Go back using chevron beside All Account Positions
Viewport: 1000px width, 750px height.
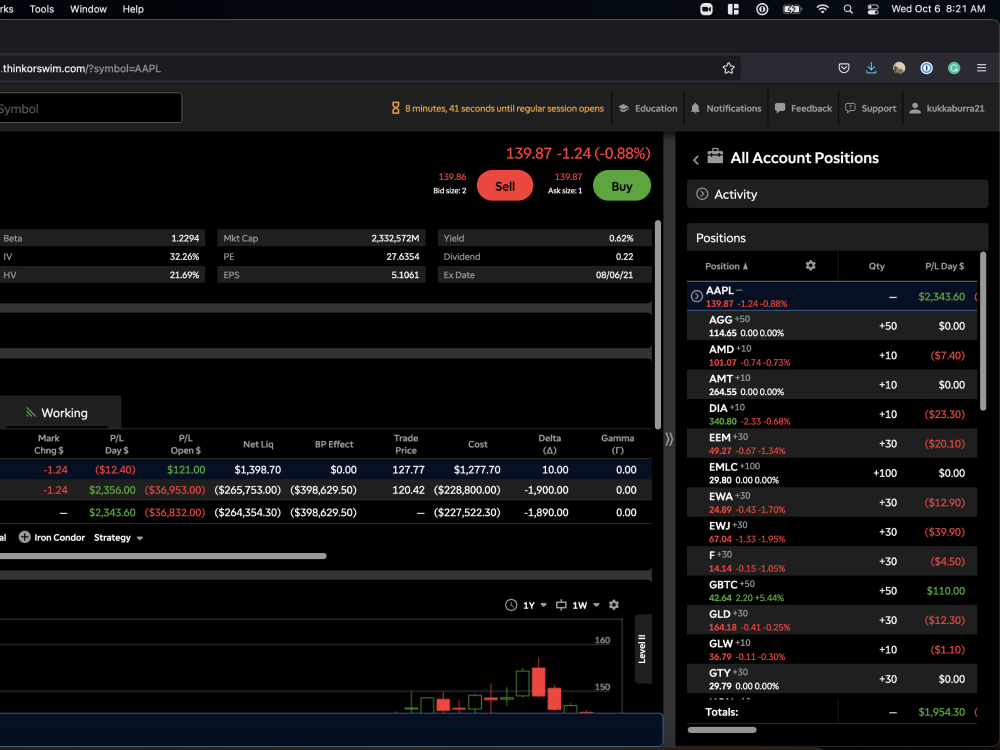coord(696,159)
